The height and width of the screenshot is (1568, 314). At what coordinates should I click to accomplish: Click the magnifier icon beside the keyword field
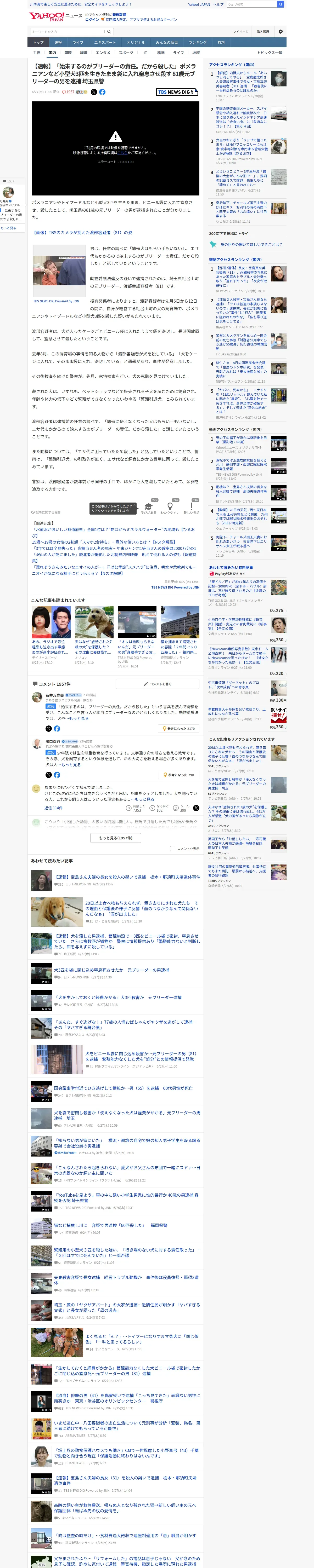pos(109,32)
